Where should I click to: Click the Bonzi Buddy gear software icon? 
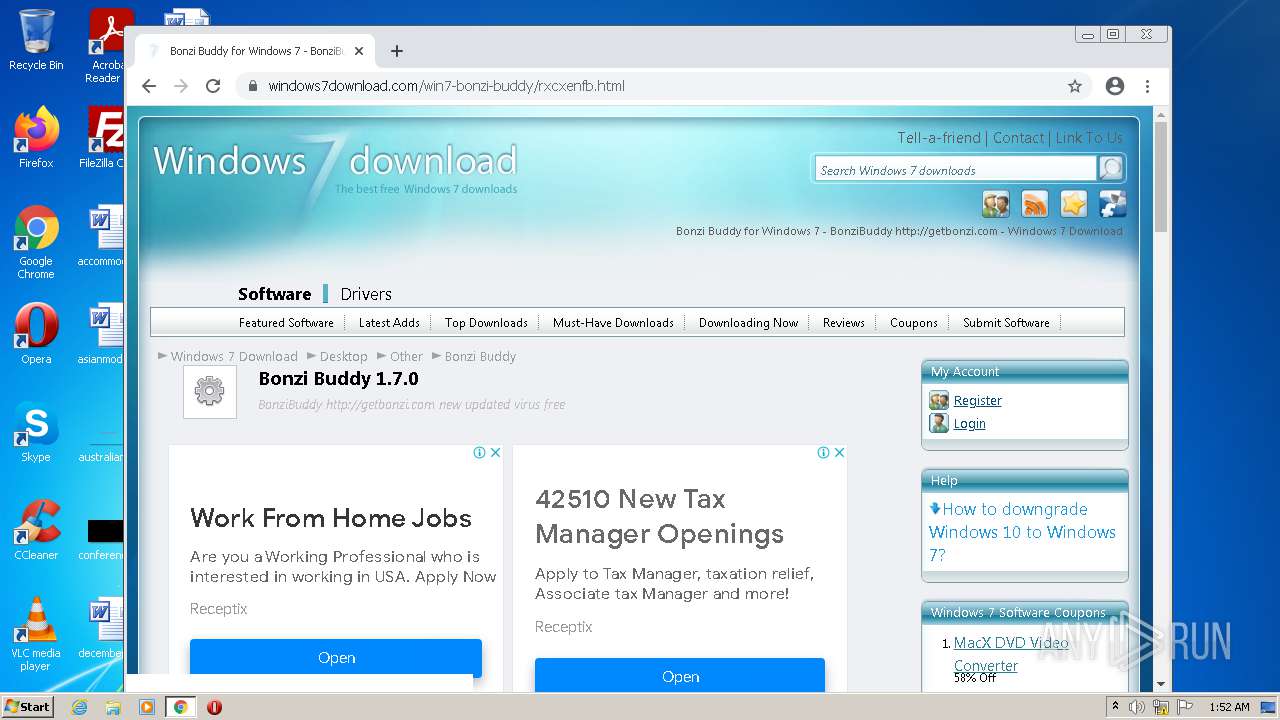(x=210, y=391)
